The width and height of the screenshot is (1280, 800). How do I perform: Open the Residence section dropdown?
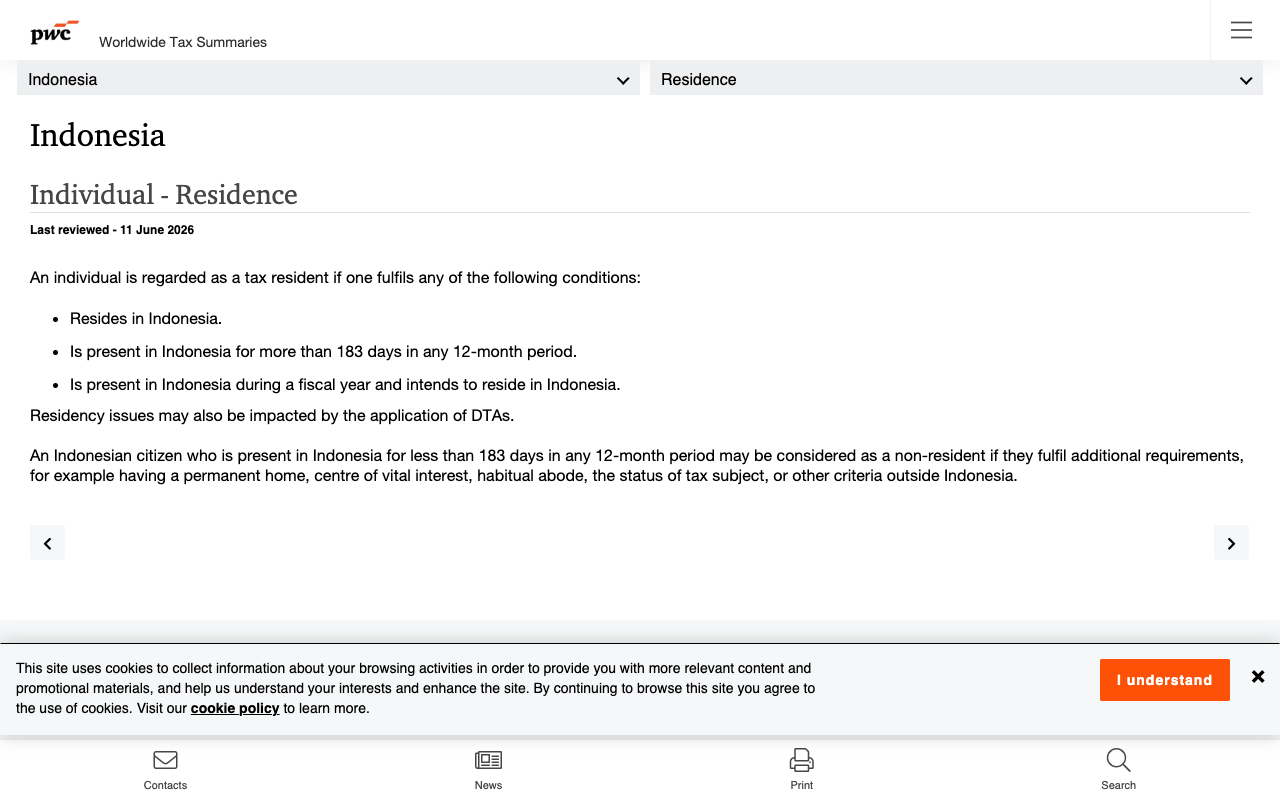point(956,79)
